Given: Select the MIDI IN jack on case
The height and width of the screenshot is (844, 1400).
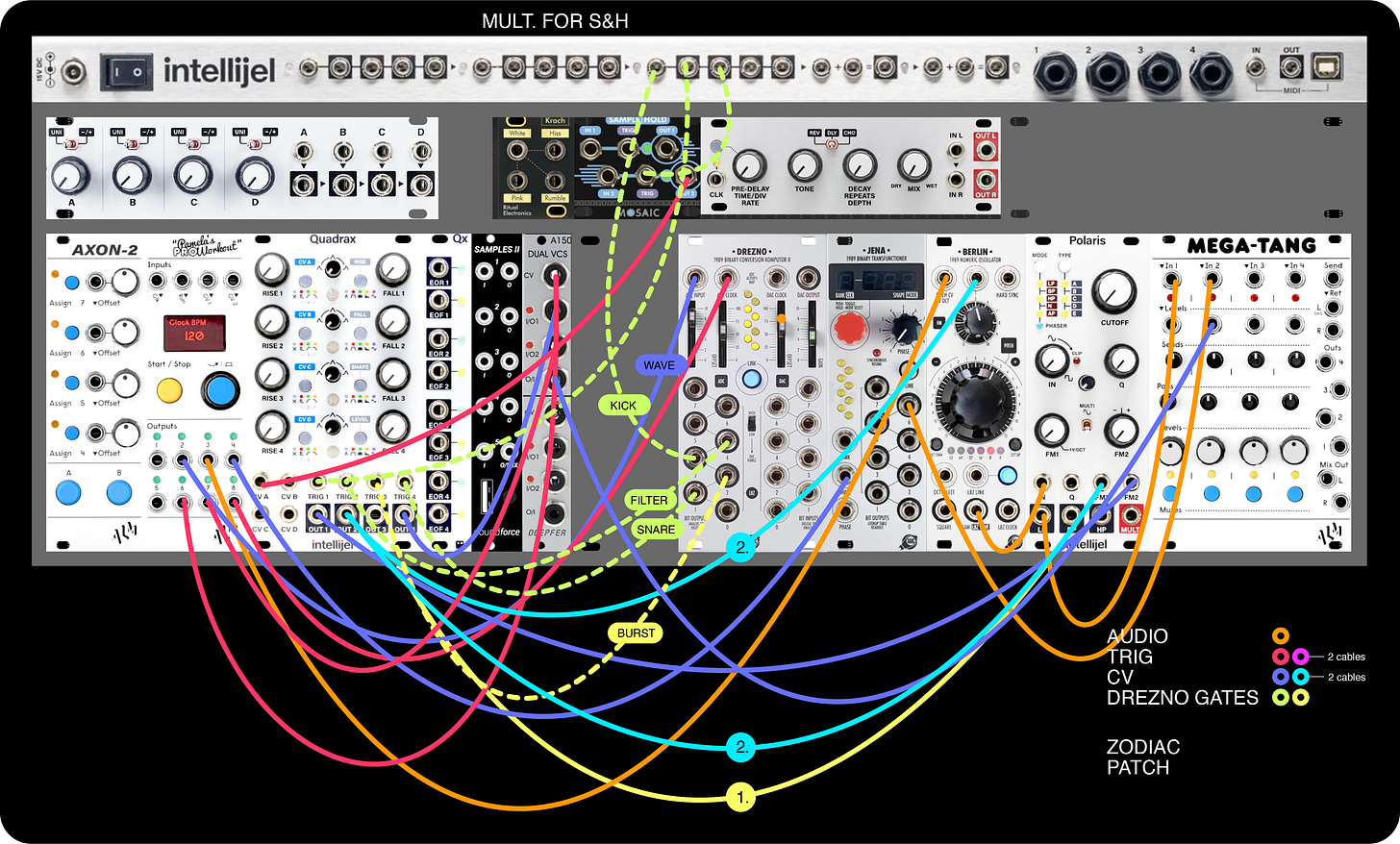Looking at the screenshot, I should pyautogui.click(x=1256, y=67).
